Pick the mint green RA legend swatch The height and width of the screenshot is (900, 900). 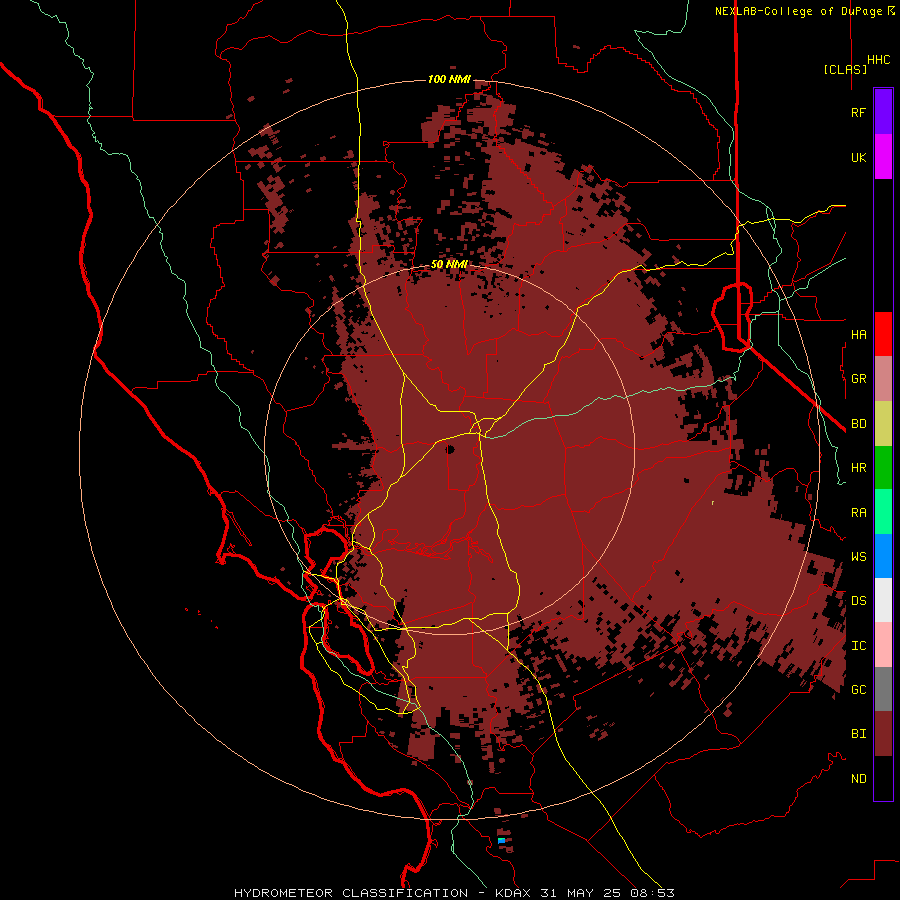coord(883,512)
